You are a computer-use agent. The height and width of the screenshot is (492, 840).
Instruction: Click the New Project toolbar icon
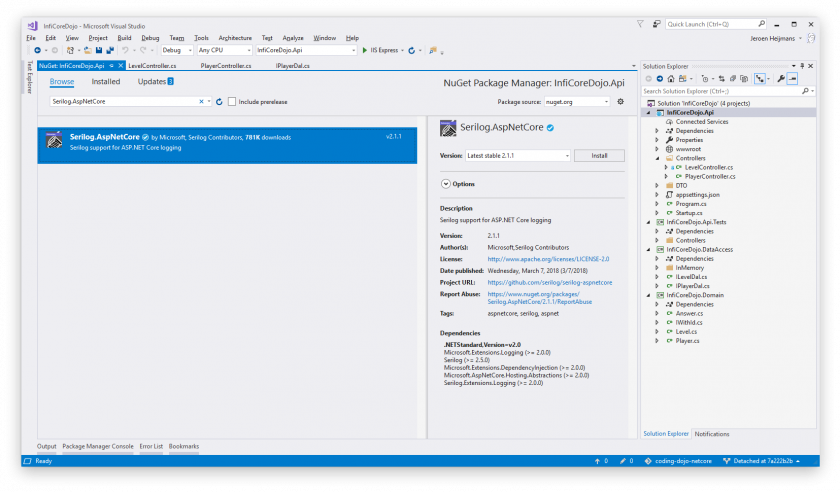click(x=70, y=50)
